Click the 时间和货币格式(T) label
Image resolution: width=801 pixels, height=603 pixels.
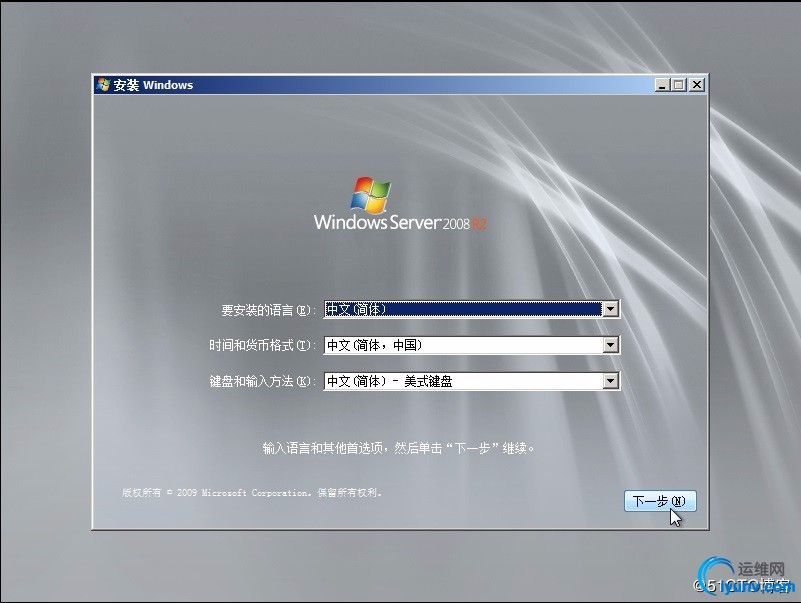tap(263, 345)
